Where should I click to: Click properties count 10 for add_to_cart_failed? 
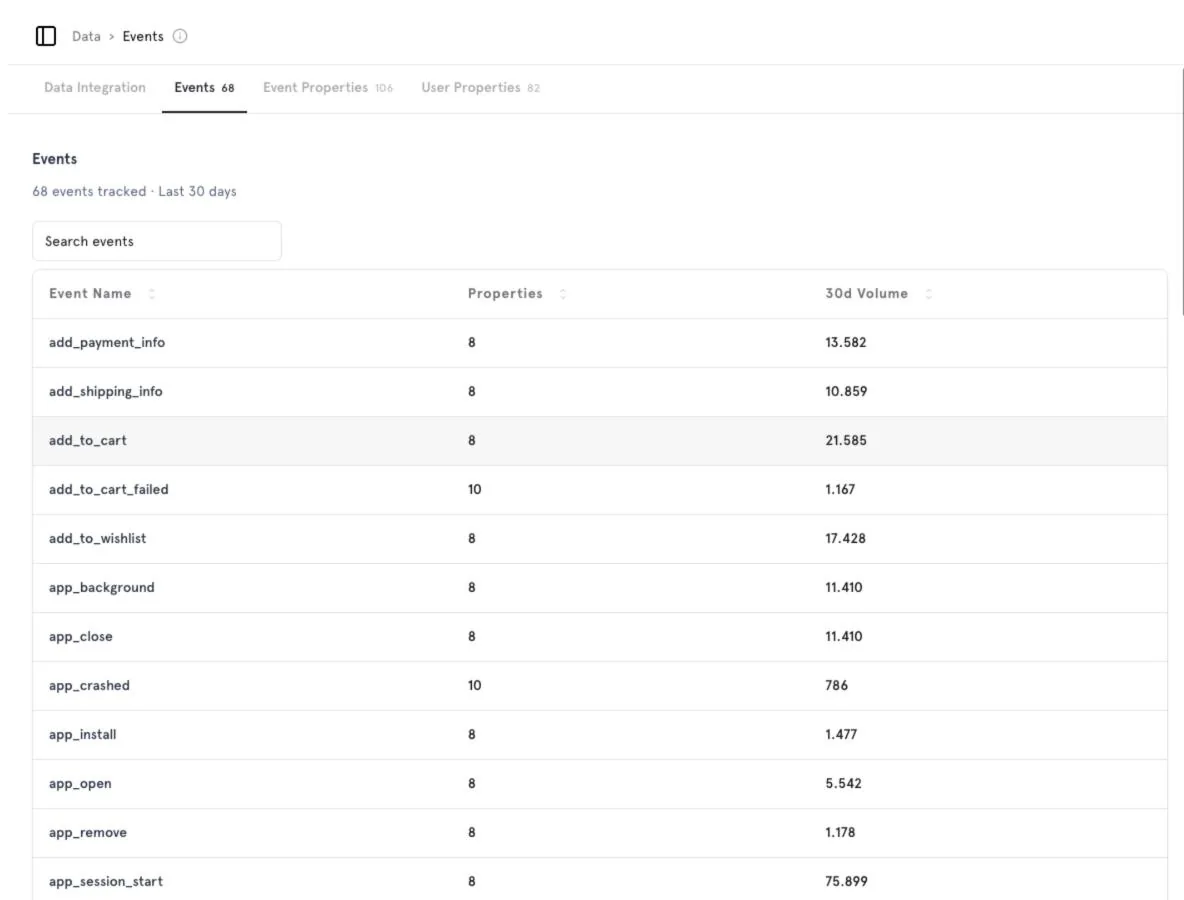(474, 490)
